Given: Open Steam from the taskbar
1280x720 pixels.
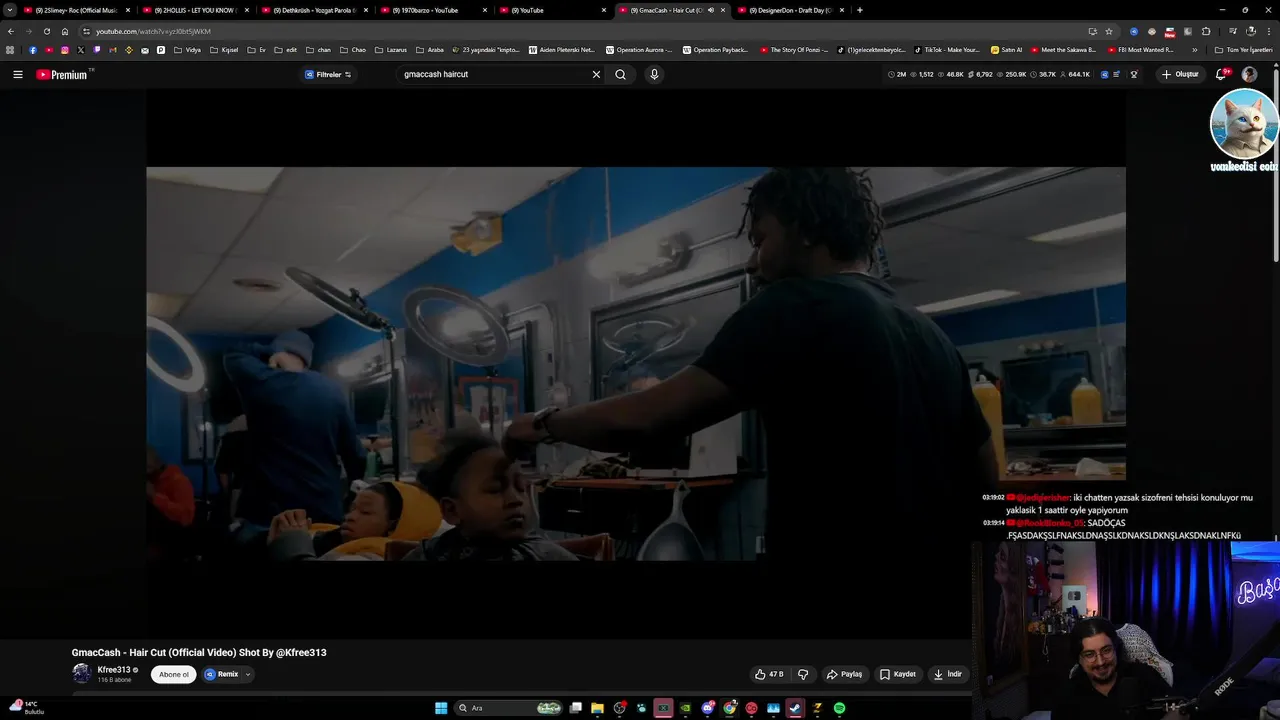Looking at the screenshot, I should pyautogui.click(x=795, y=708).
